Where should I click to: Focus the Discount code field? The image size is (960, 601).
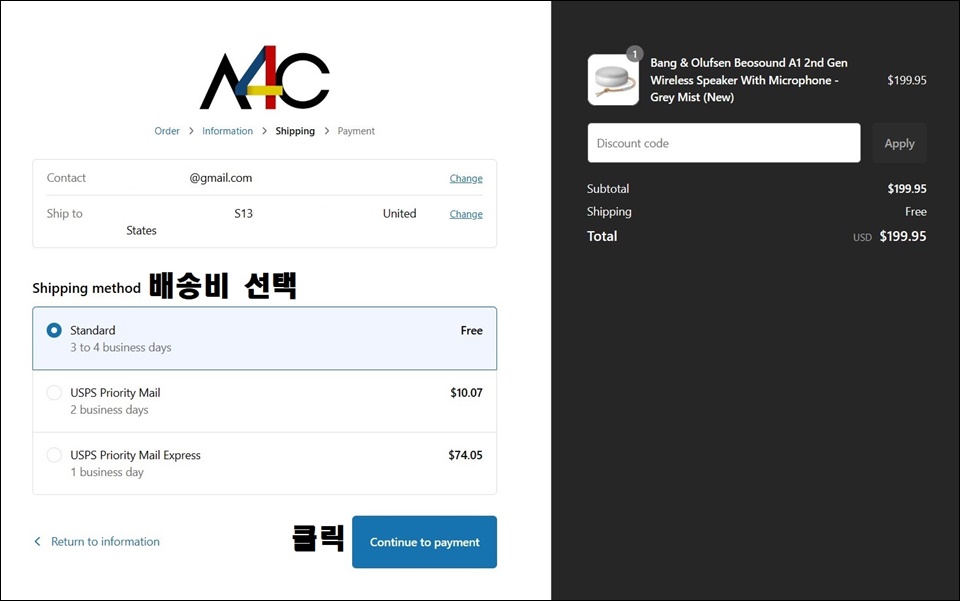pyautogui.click(x=724, y=143)
